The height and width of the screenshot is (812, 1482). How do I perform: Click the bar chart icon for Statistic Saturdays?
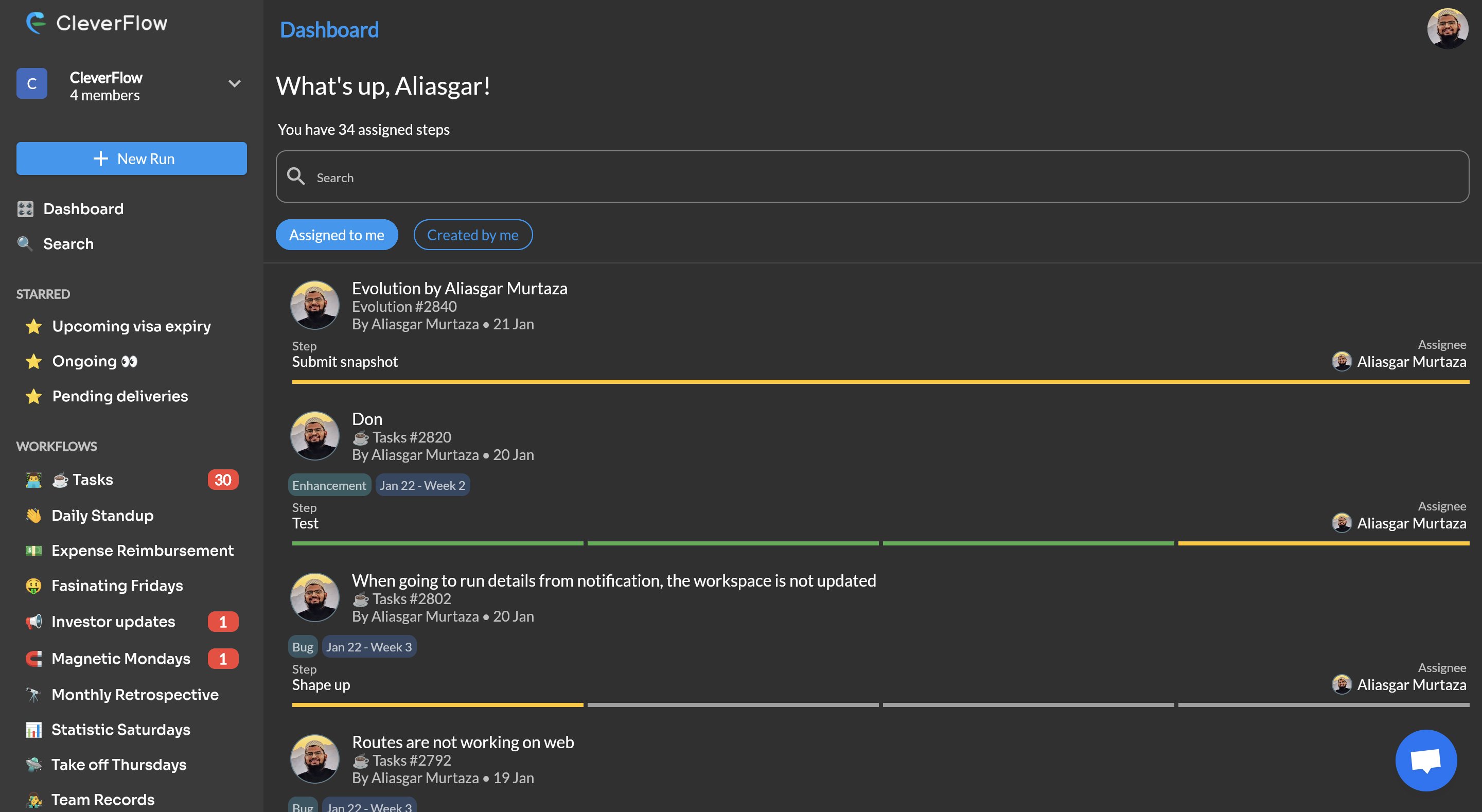tap(33, 730)
